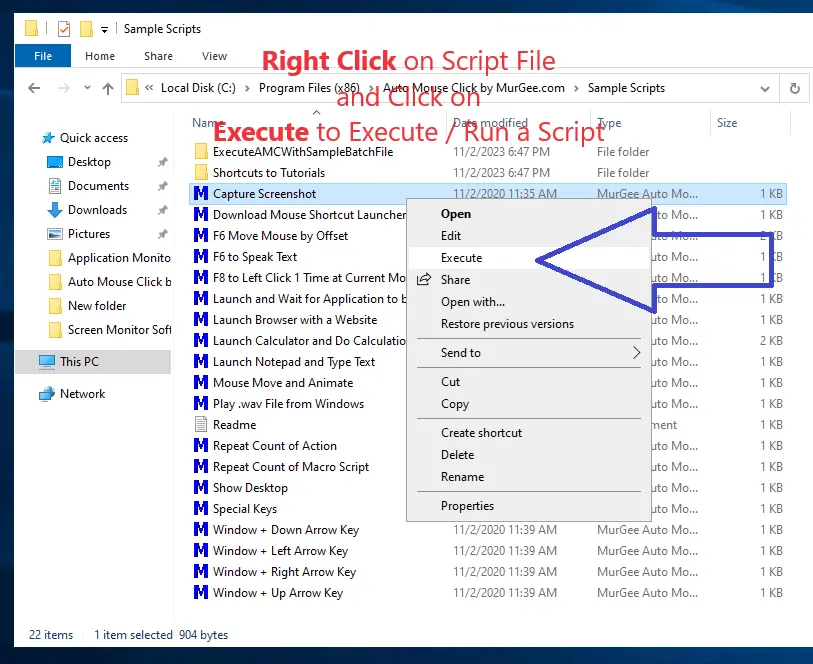The height and width of the screenshot is (664, 813).
Task: Open the recent locations dropdown arrow
Action: tap(87, 88)
